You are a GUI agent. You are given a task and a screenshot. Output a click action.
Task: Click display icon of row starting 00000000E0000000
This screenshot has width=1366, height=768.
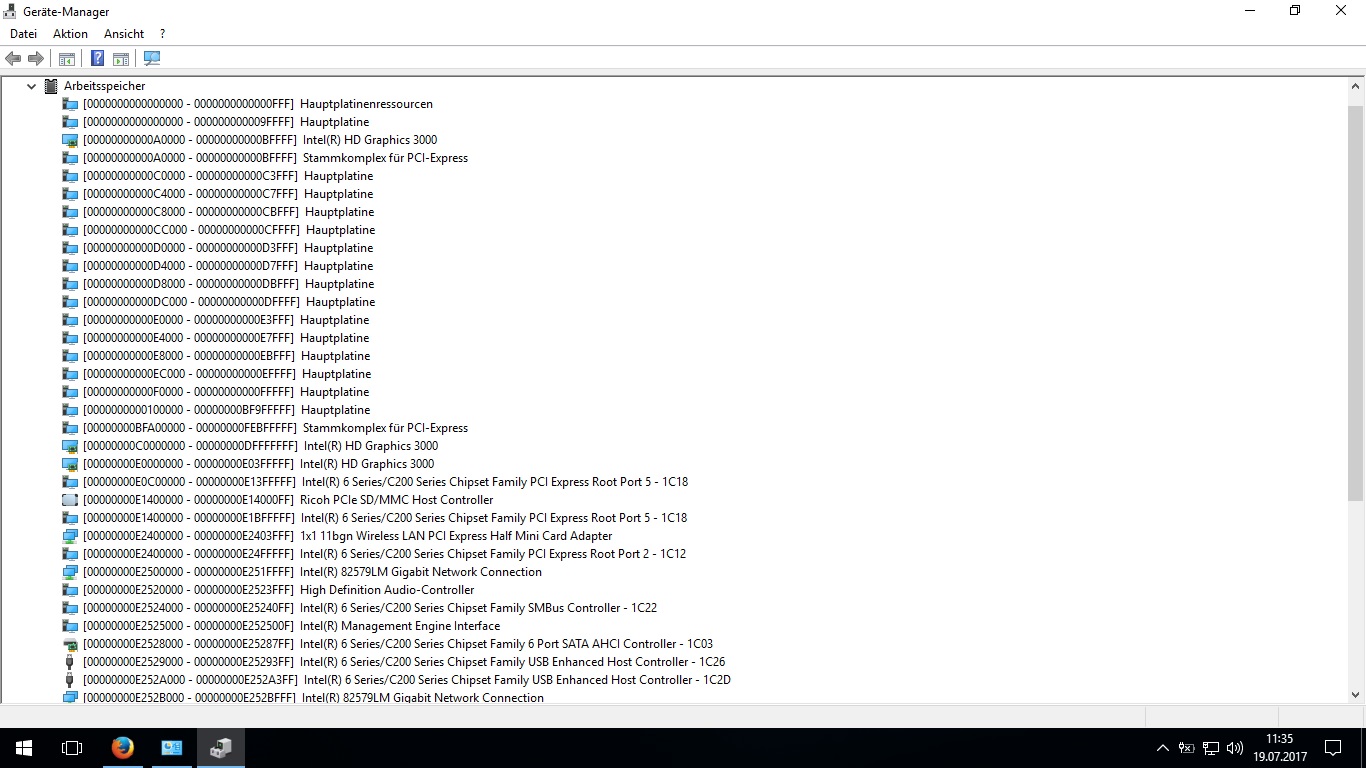tap(70, 464)
